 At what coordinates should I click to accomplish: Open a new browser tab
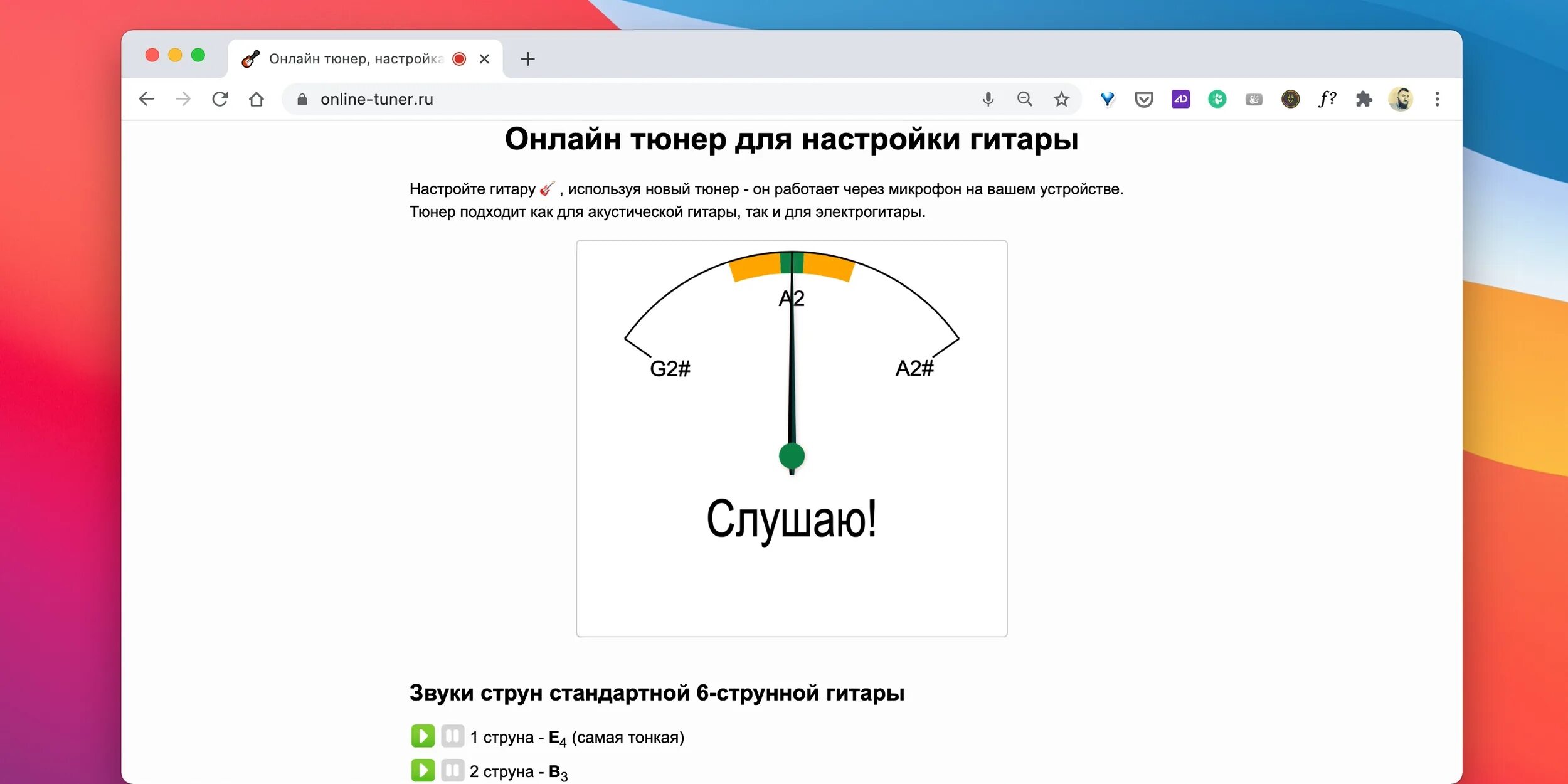[527, 59]
